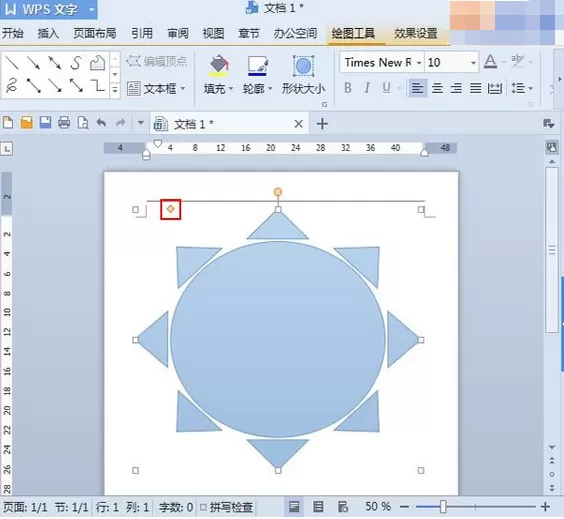Open print preview

(83, 123)
